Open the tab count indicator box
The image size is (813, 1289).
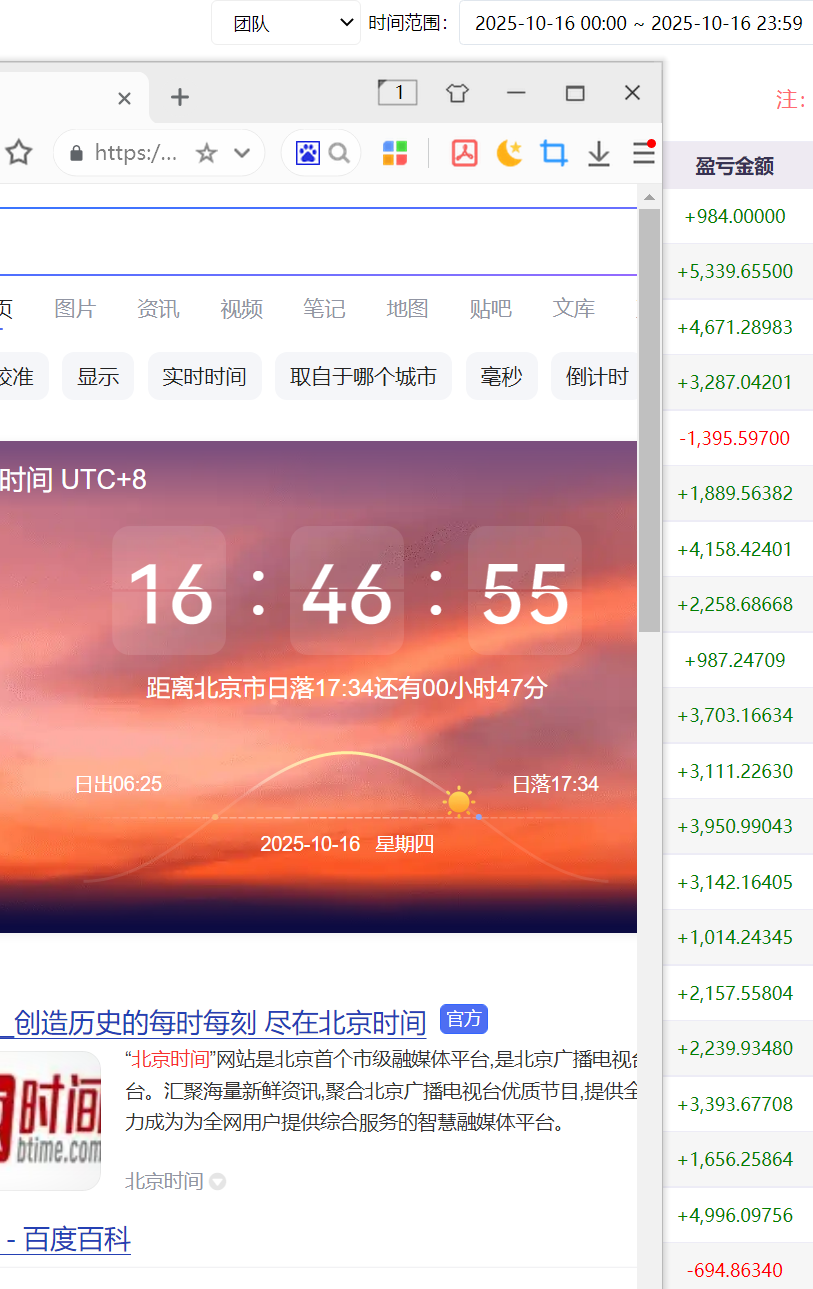tap(397, 93)
